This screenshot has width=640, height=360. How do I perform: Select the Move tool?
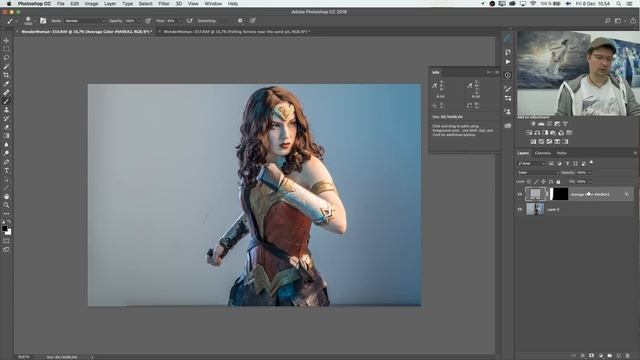pos(6,40)
